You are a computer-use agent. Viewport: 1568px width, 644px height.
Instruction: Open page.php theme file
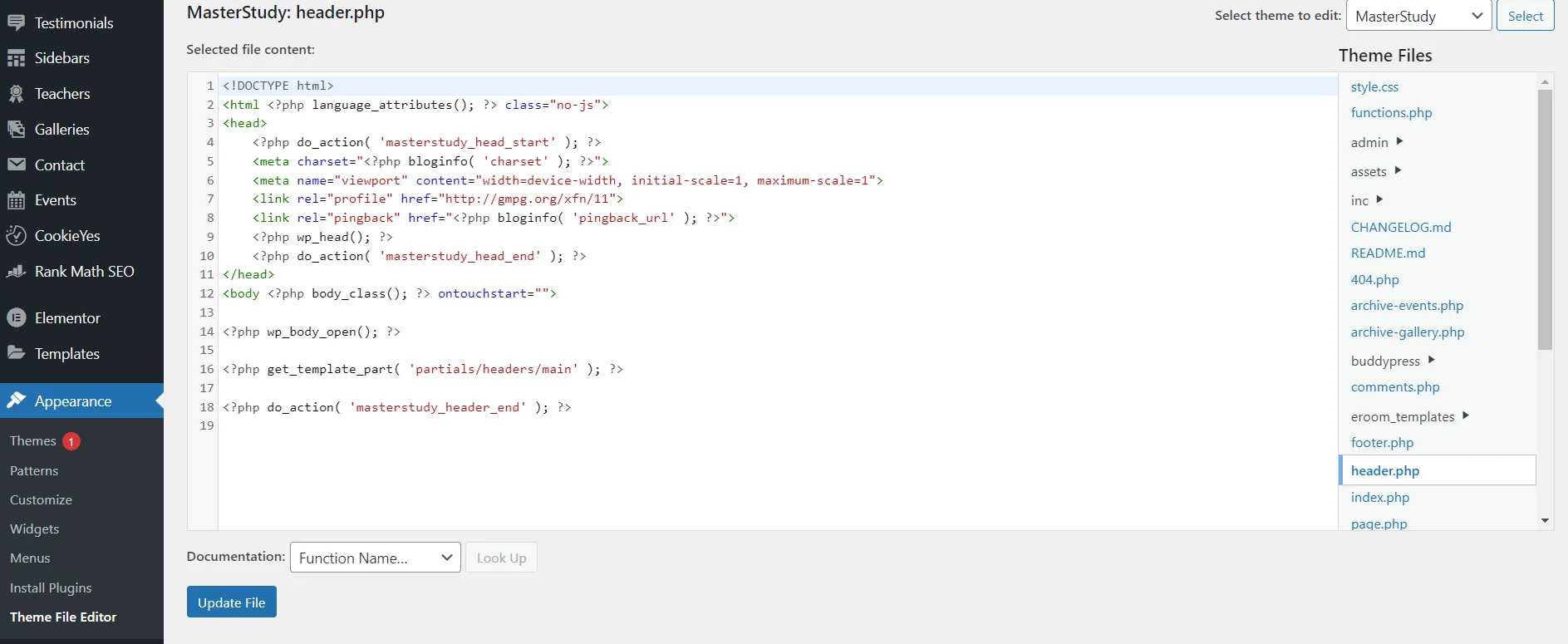(1379, 524)
